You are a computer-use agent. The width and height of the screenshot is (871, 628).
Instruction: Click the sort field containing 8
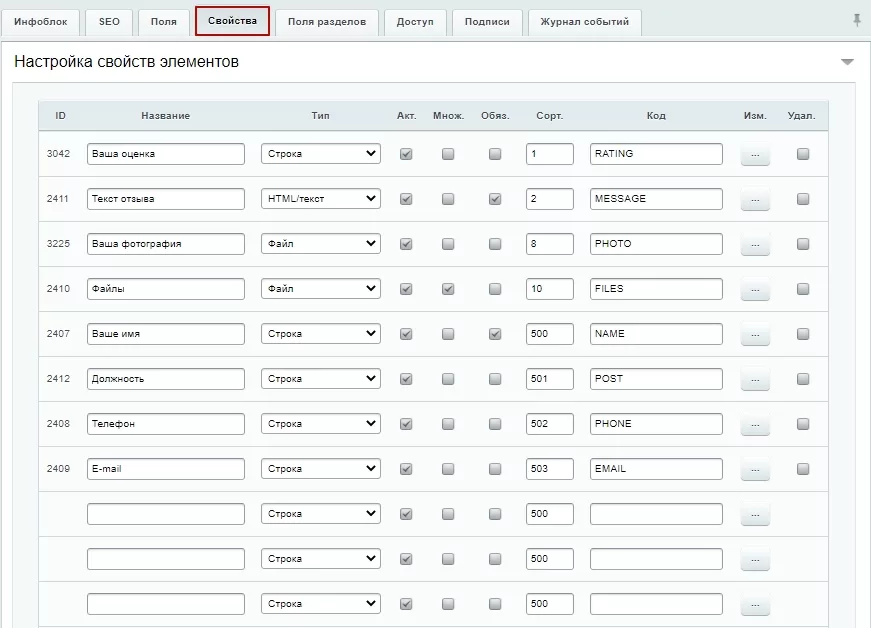point(549,244)
